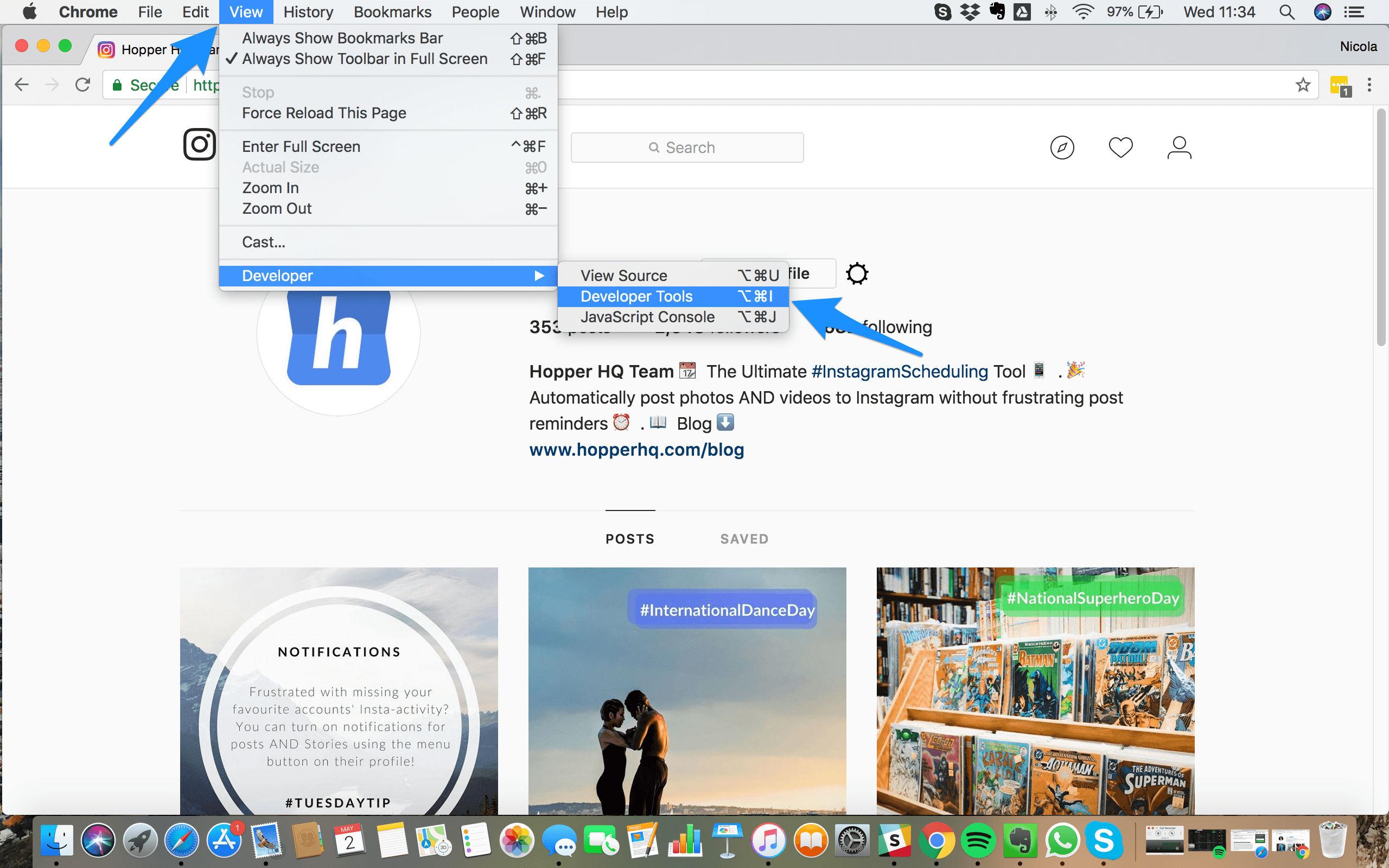This screenshot has height=868, width=1389.
Task: Click the Instagram settings gear icon
Action: (x=857, y=273)
